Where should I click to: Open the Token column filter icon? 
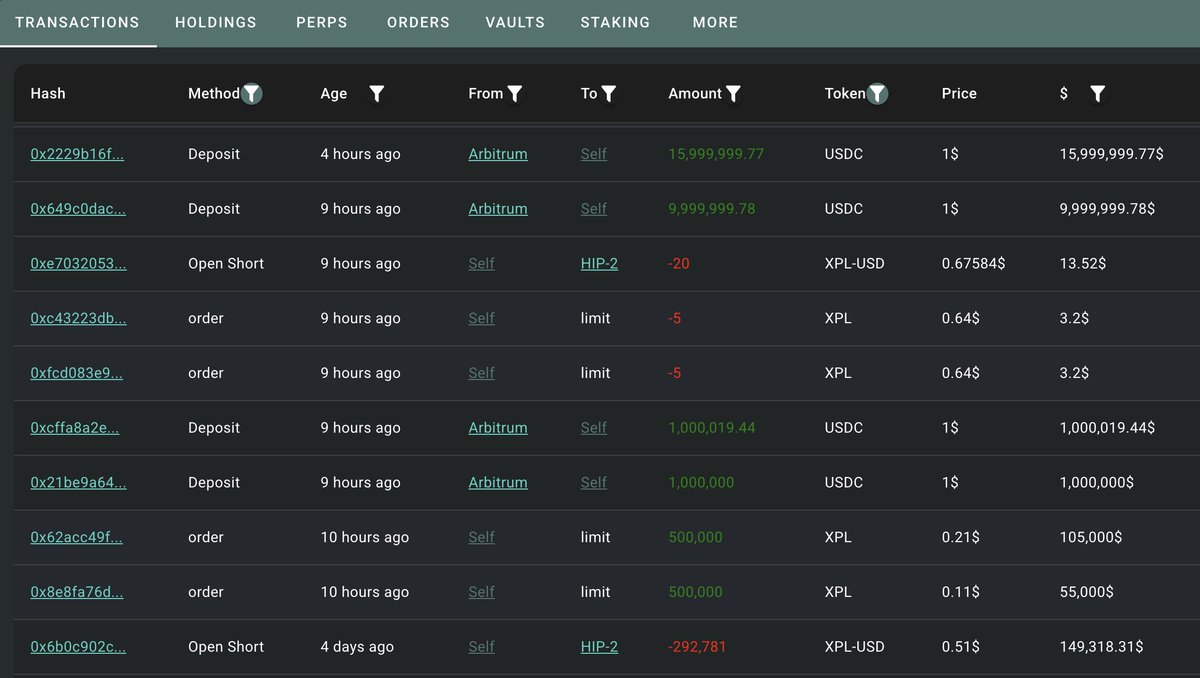pyautogui.click(x=877, y=94)
